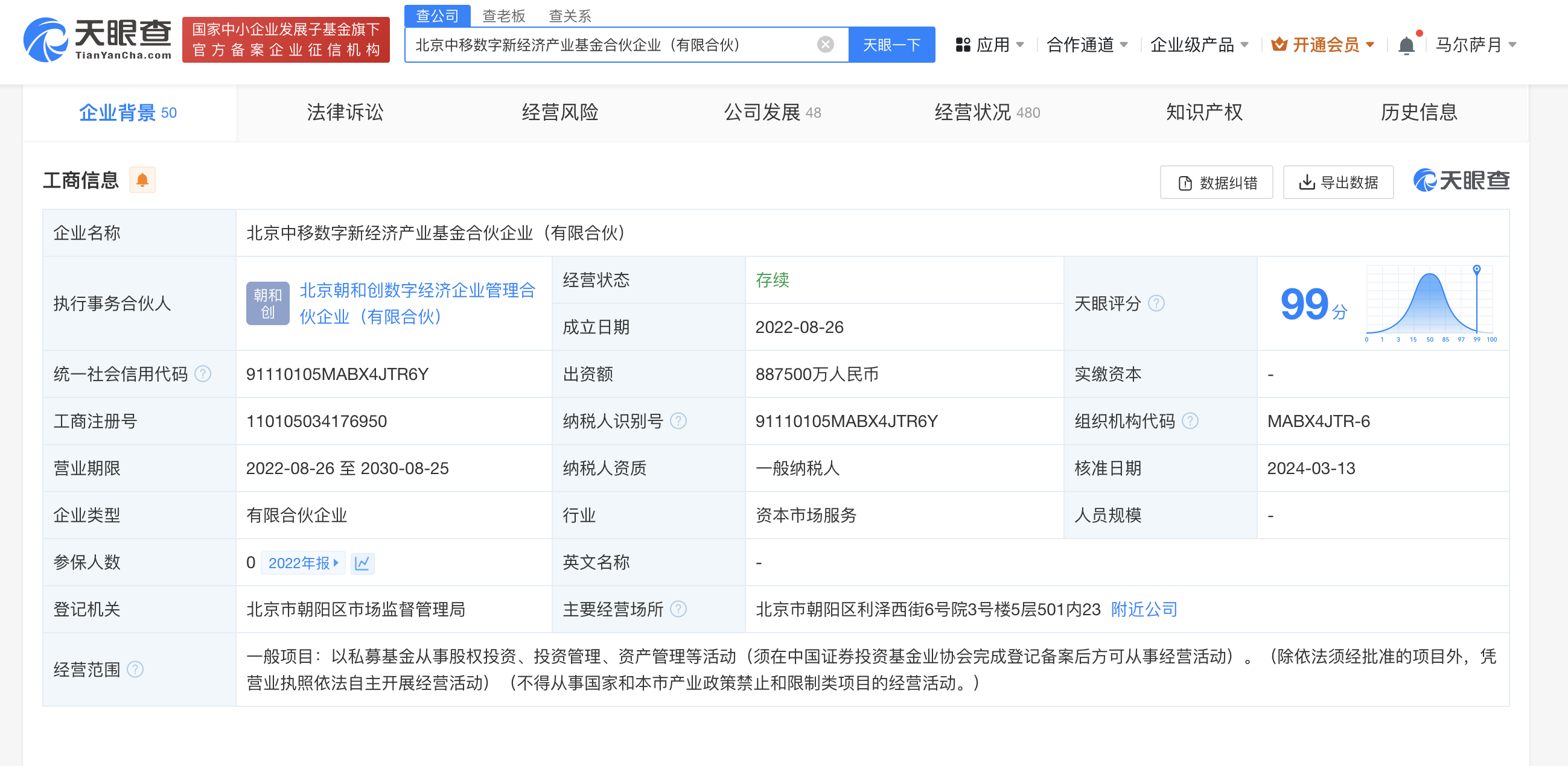Open the trend chart icon next to 2022年报

pyautogui.click(x=362, y=563)
